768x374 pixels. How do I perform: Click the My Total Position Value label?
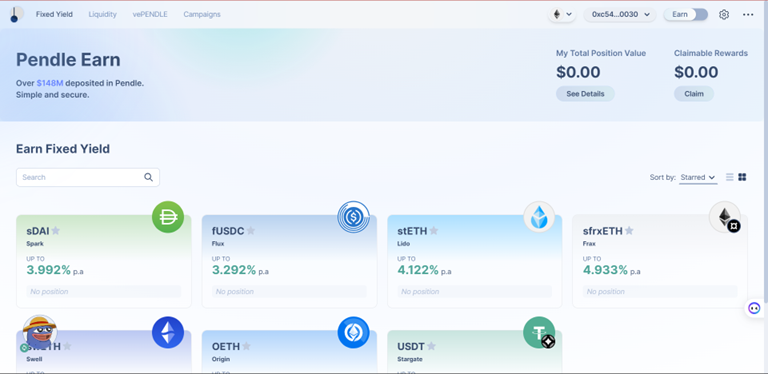pyautogui.click(x=601, y=53)
